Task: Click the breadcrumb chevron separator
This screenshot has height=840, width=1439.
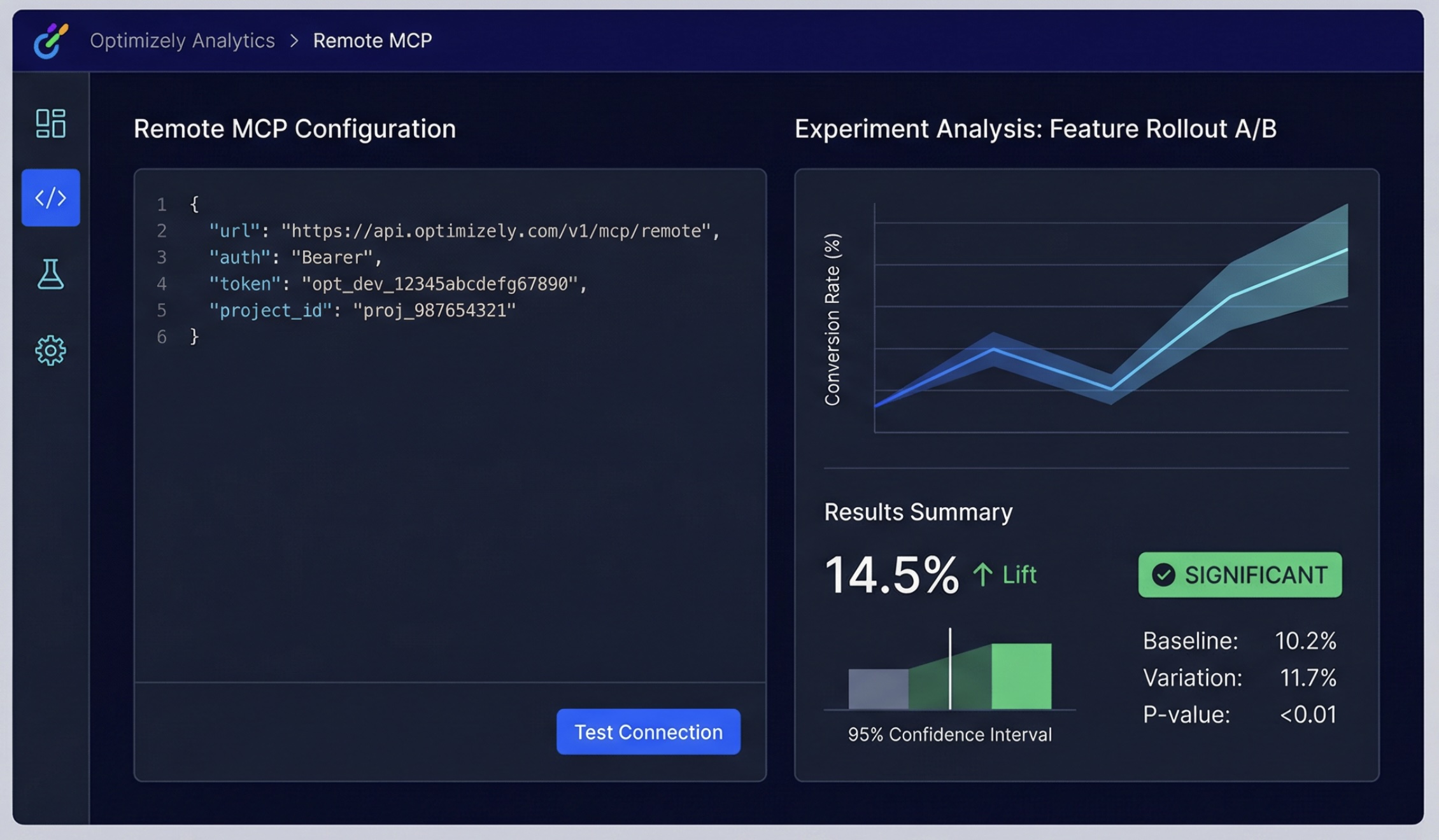Action: point(294,41)
